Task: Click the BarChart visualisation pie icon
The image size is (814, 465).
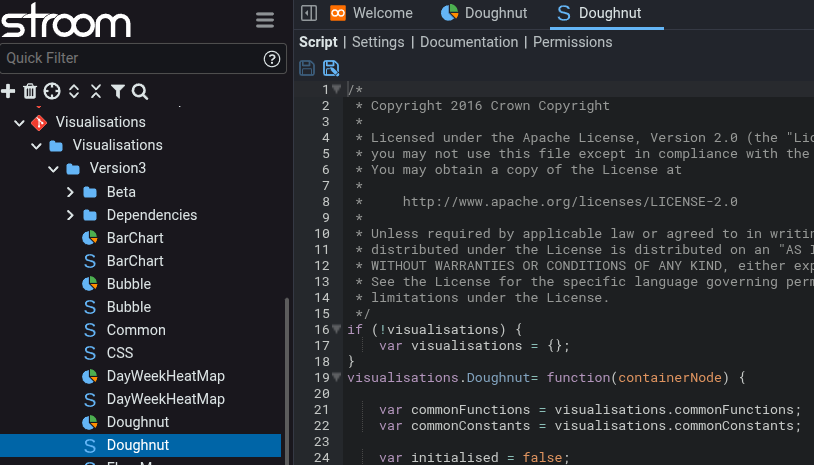Action: (90, 238)
